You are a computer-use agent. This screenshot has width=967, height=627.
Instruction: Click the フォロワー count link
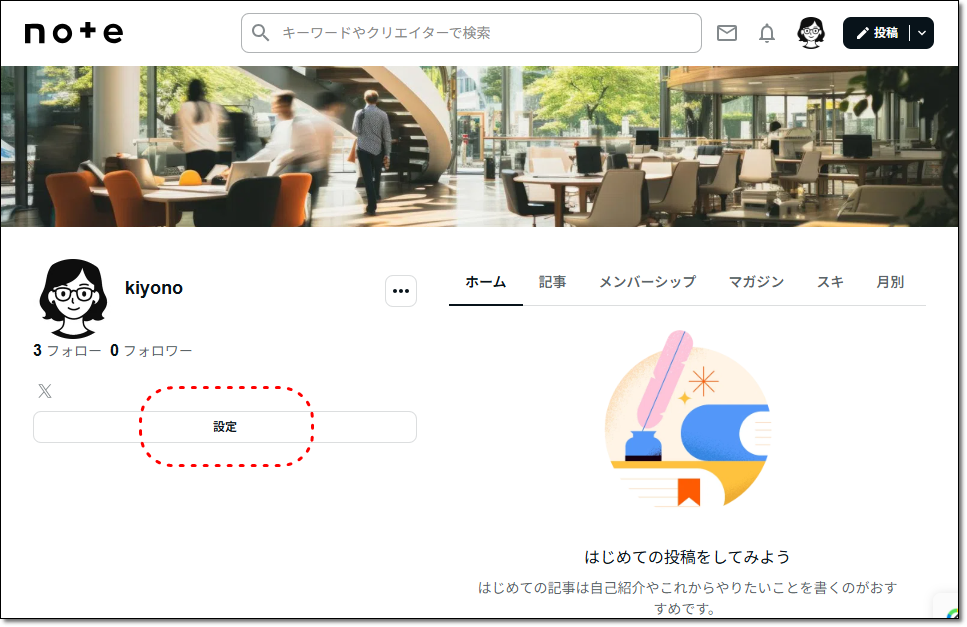150,350
